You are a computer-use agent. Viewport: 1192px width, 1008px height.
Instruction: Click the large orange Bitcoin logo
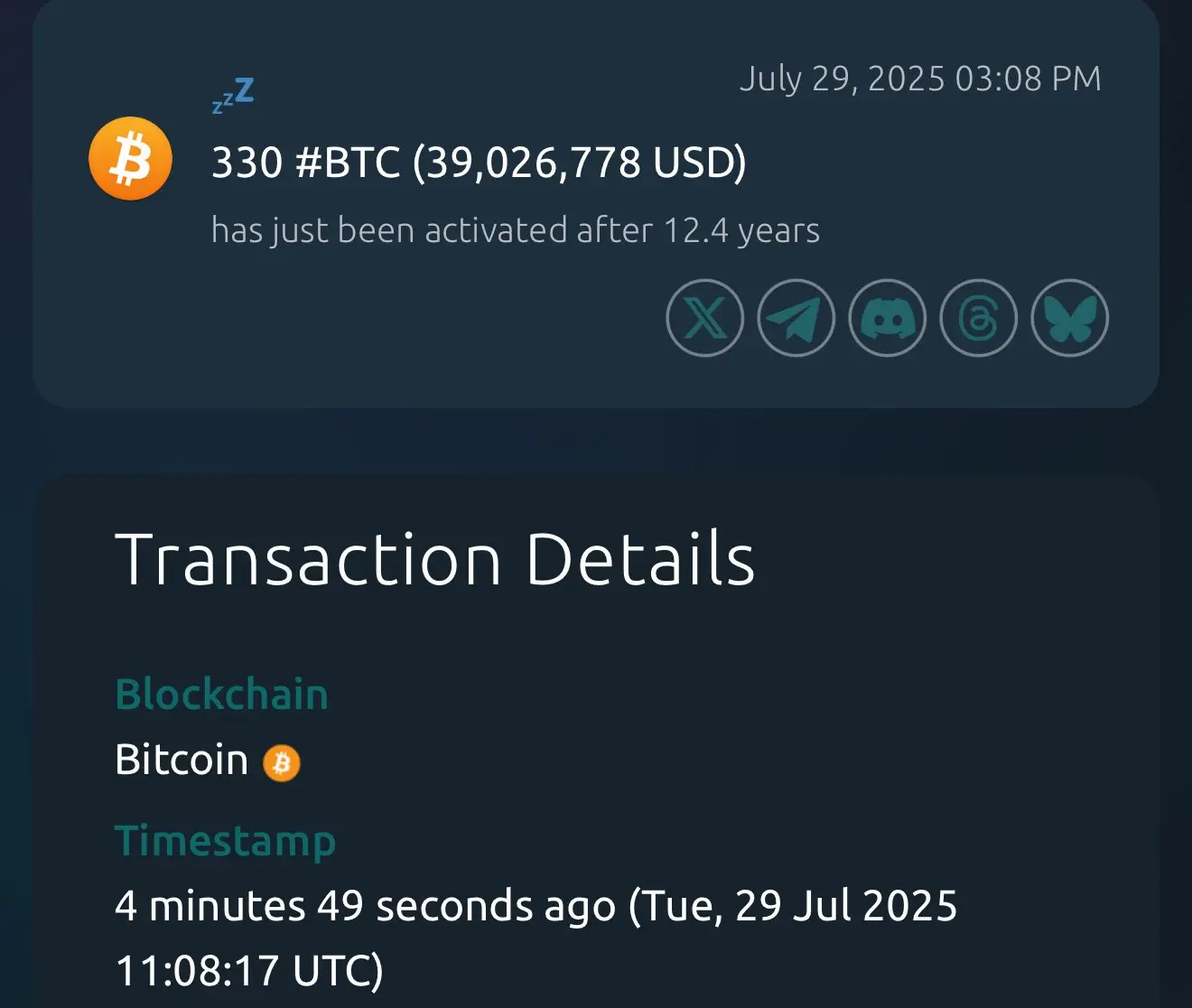pyautogui.click(x=130, y=159)
